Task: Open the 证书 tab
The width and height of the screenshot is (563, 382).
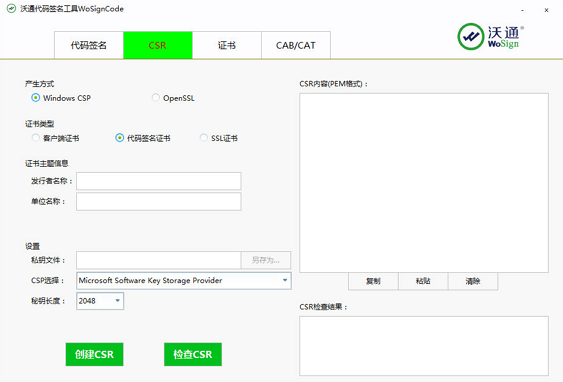Action: pos(227,45)
